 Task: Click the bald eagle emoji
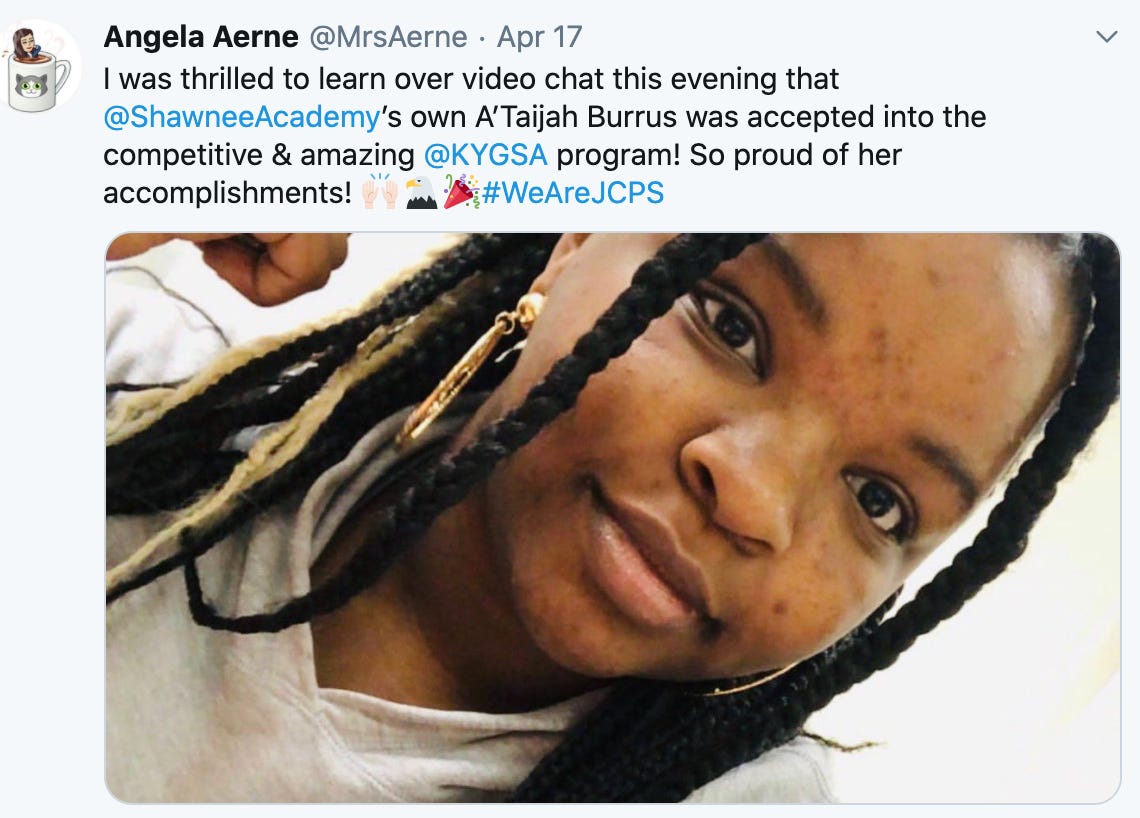click(x=421, y=193)
